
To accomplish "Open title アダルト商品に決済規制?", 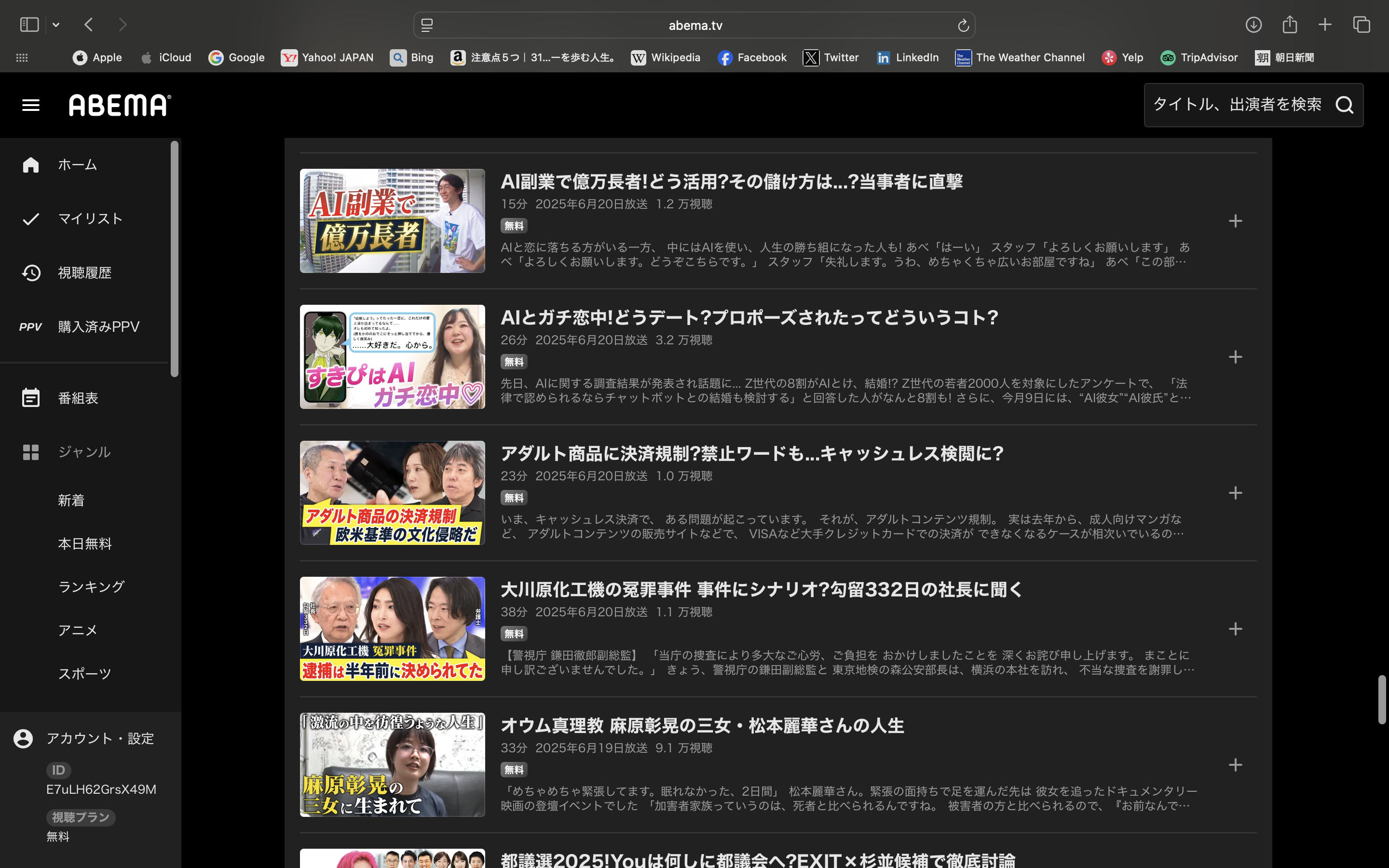I will click(752, 454).
